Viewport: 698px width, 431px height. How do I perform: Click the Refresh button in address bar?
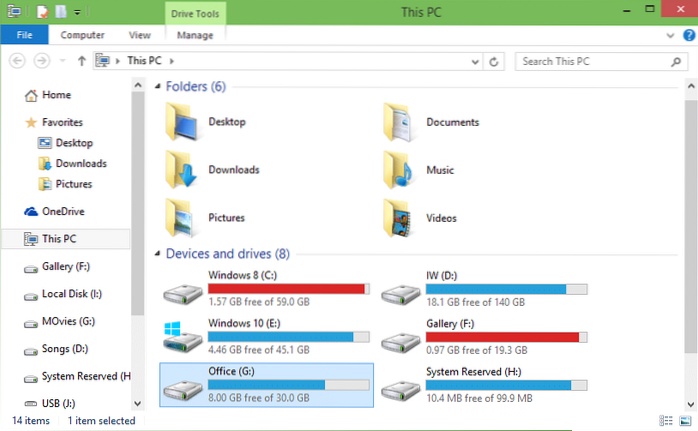(494, 62)
